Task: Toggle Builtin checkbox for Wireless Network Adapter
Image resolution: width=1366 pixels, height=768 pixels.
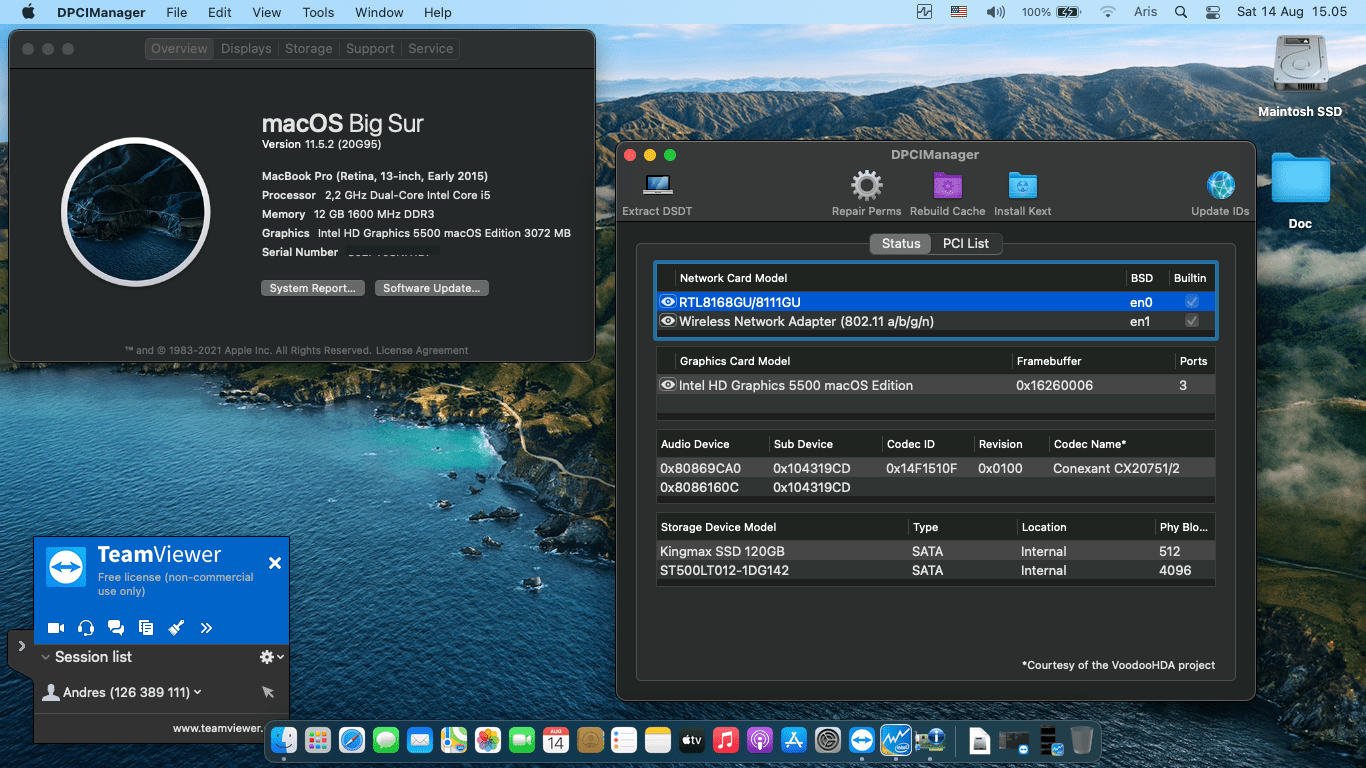Action: pyautogui.click(x=1191, y=321)
